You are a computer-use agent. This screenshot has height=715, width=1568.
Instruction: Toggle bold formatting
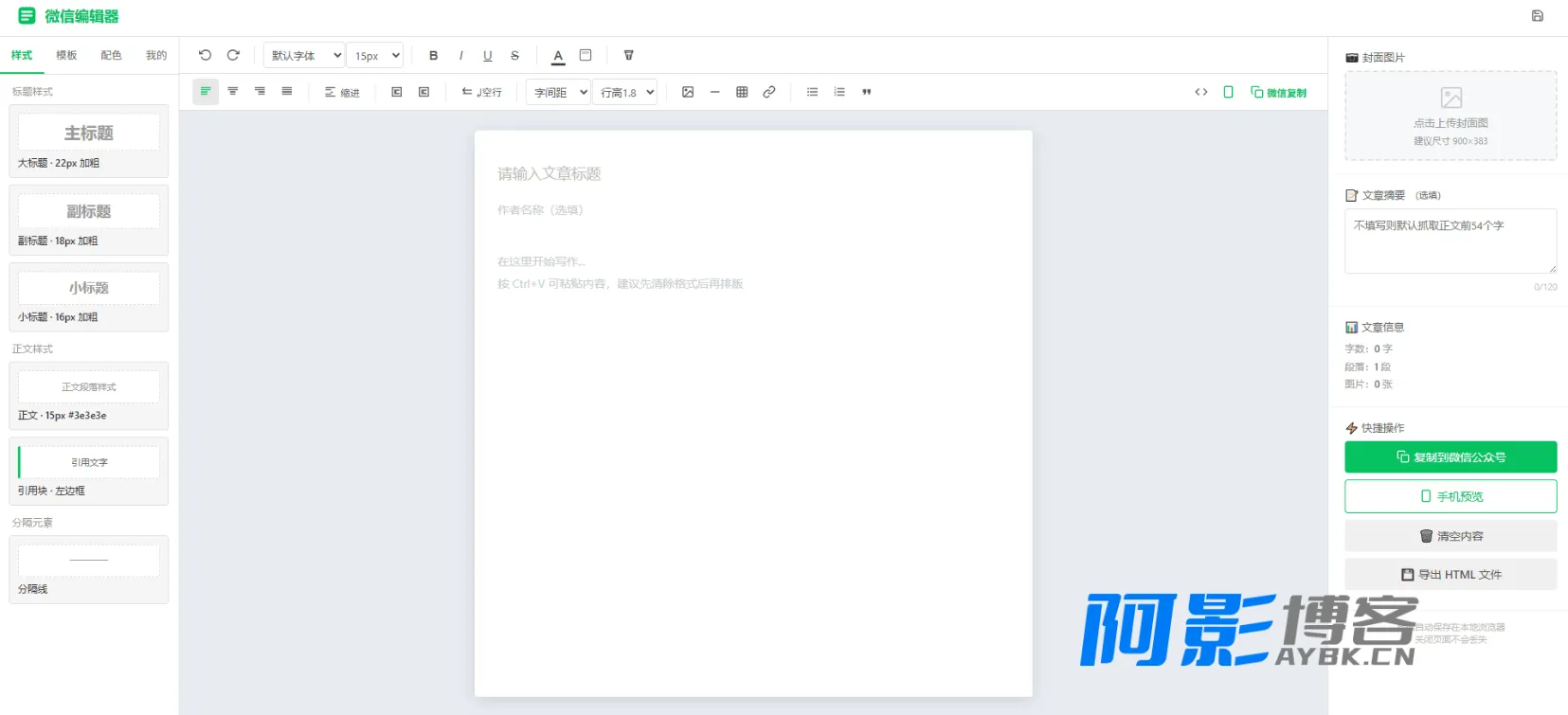(434, 56)
